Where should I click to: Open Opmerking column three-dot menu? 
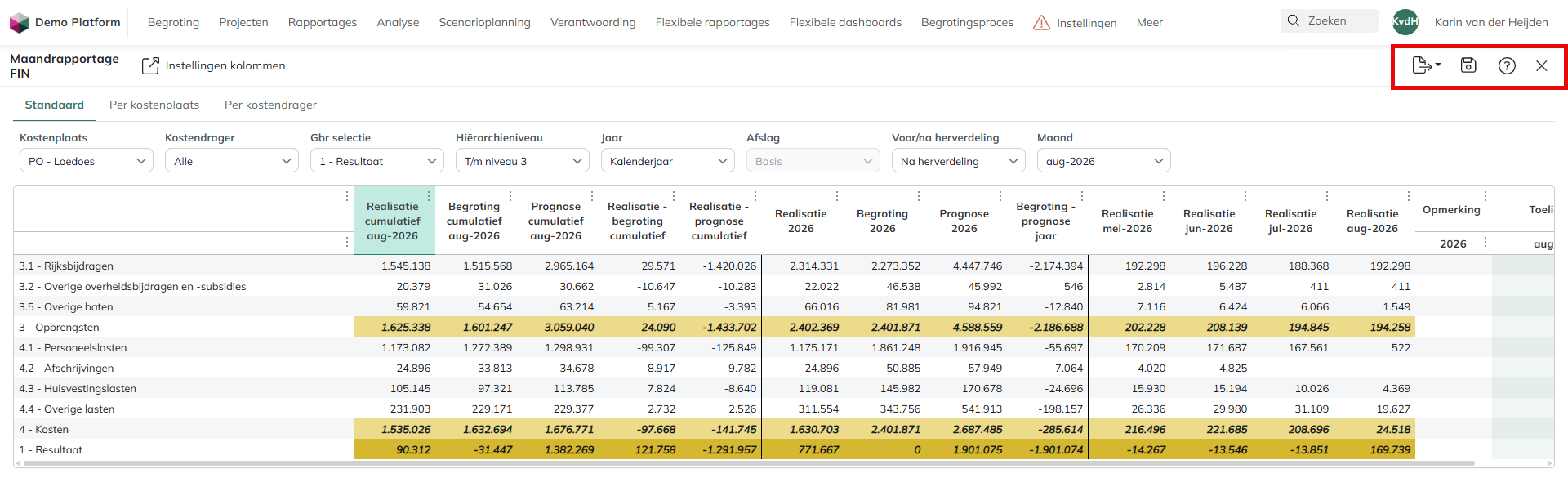[x=1486, y=196]
